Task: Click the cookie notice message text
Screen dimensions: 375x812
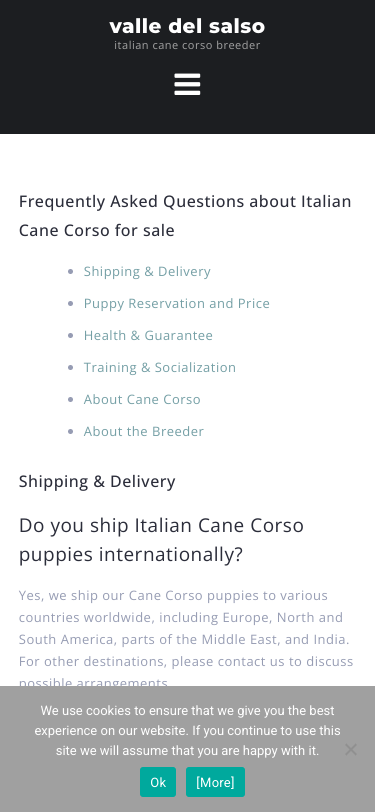Action: pos(187,731)
